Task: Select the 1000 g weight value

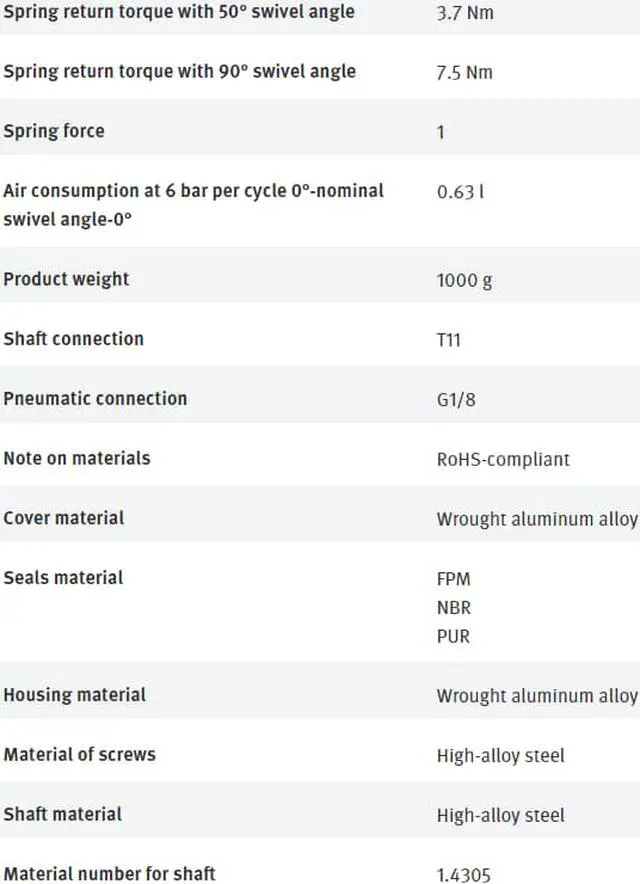Action: coord(464,280)
